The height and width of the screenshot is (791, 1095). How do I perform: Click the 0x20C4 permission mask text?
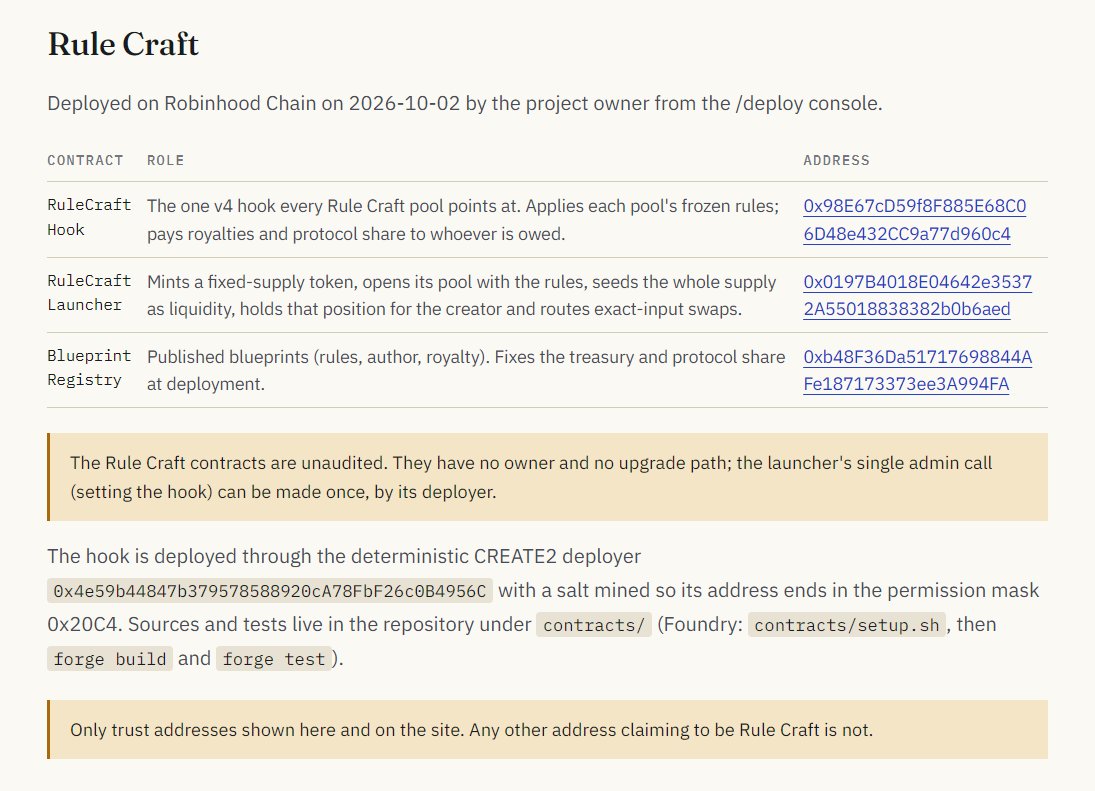[84, 625]
